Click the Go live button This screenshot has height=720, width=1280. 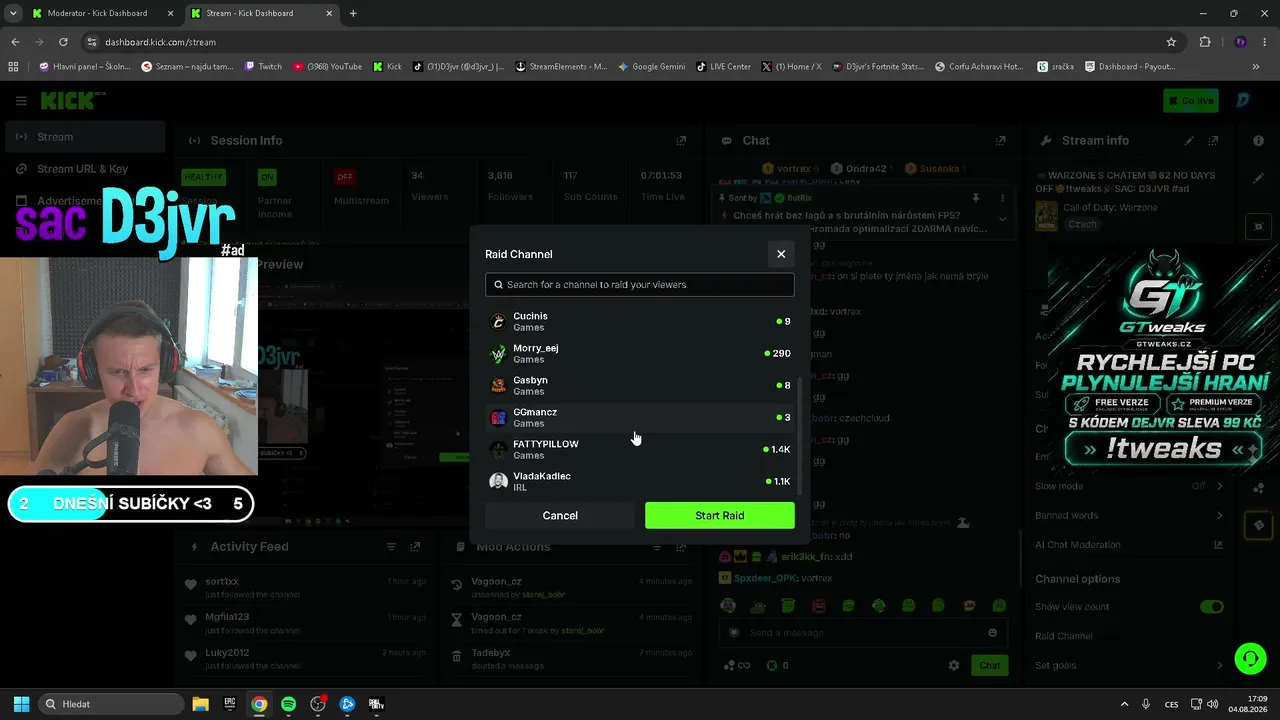(1191, 100)
